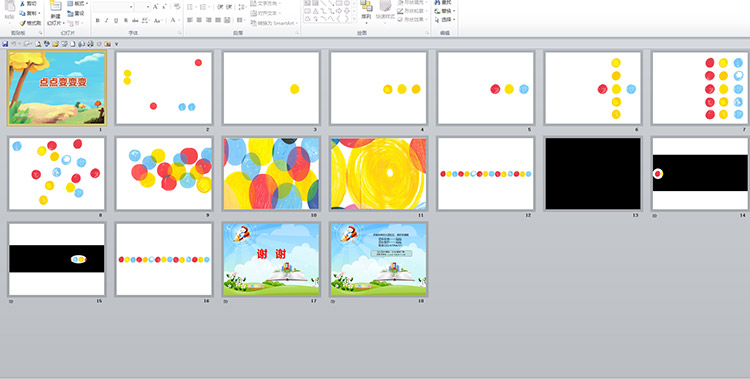The image size is (750, 379).
Task: Click the 重设 (Reset) slide button
Action: (x=77, y=13)
